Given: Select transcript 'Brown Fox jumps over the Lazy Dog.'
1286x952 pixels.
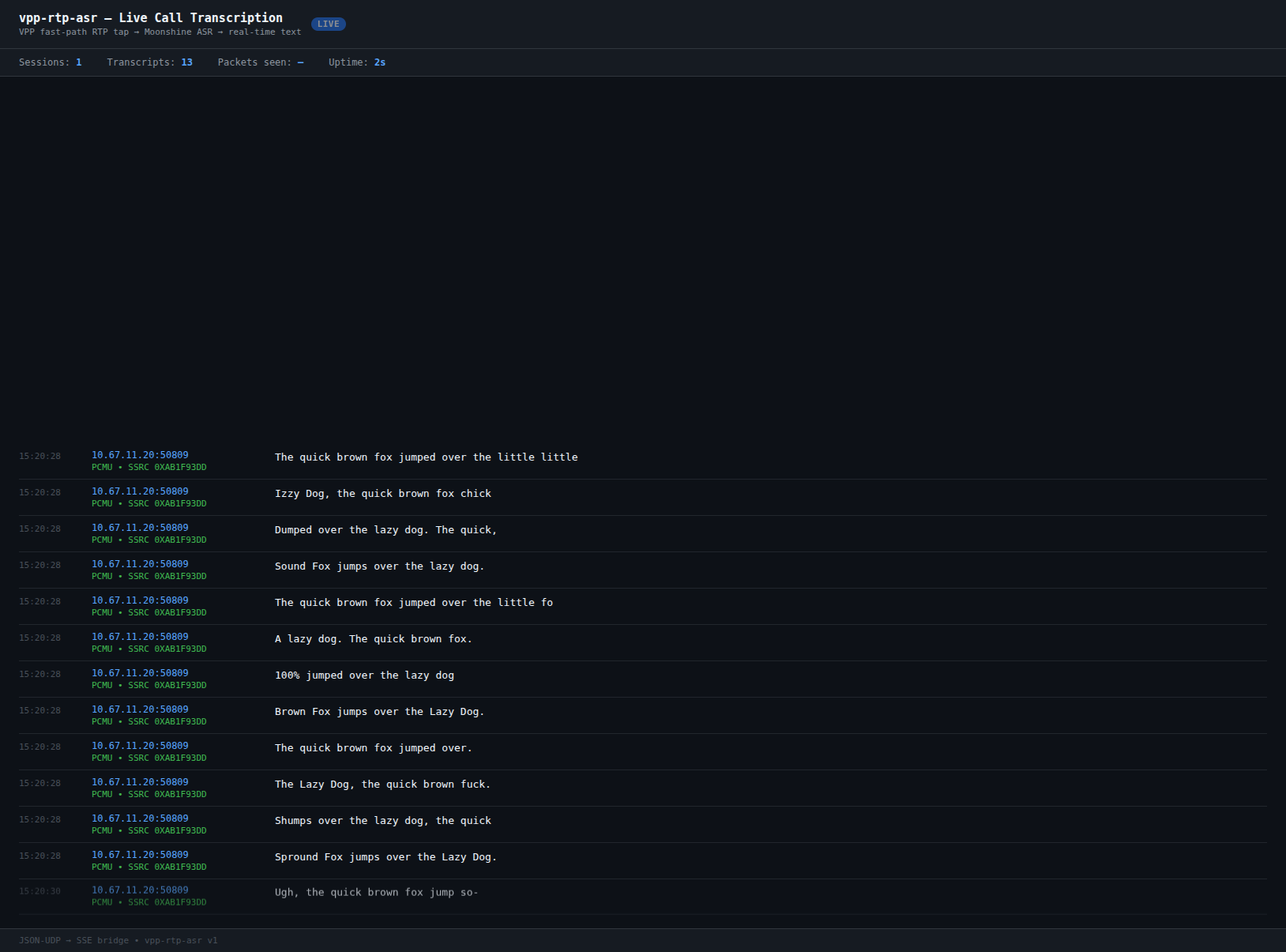Looking at the screenshot, I should [380, 712].
